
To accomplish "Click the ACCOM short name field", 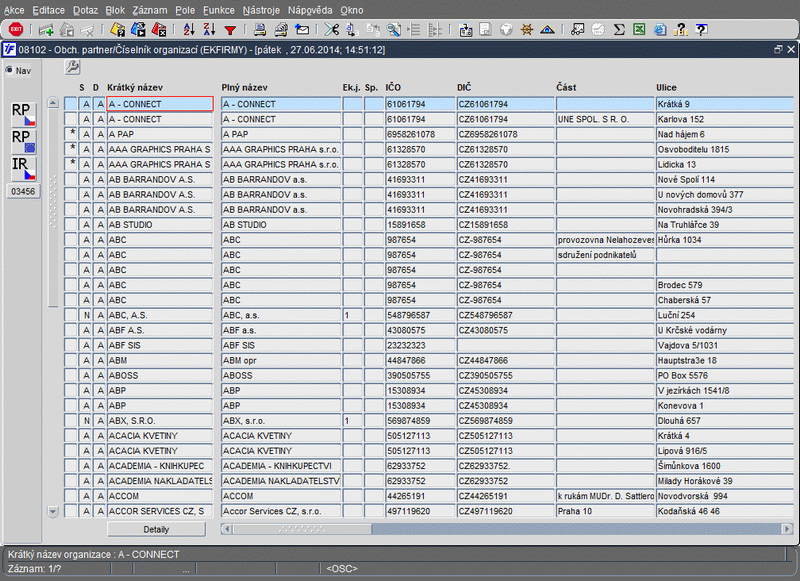I will 160,496.
